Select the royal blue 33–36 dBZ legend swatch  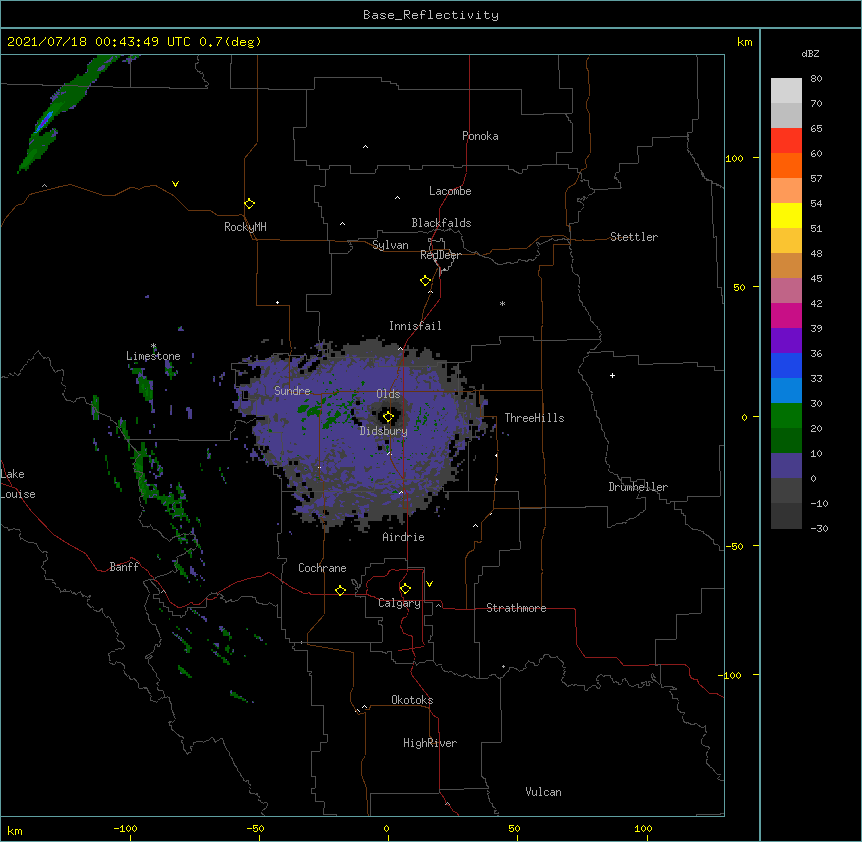pos(786,365)
